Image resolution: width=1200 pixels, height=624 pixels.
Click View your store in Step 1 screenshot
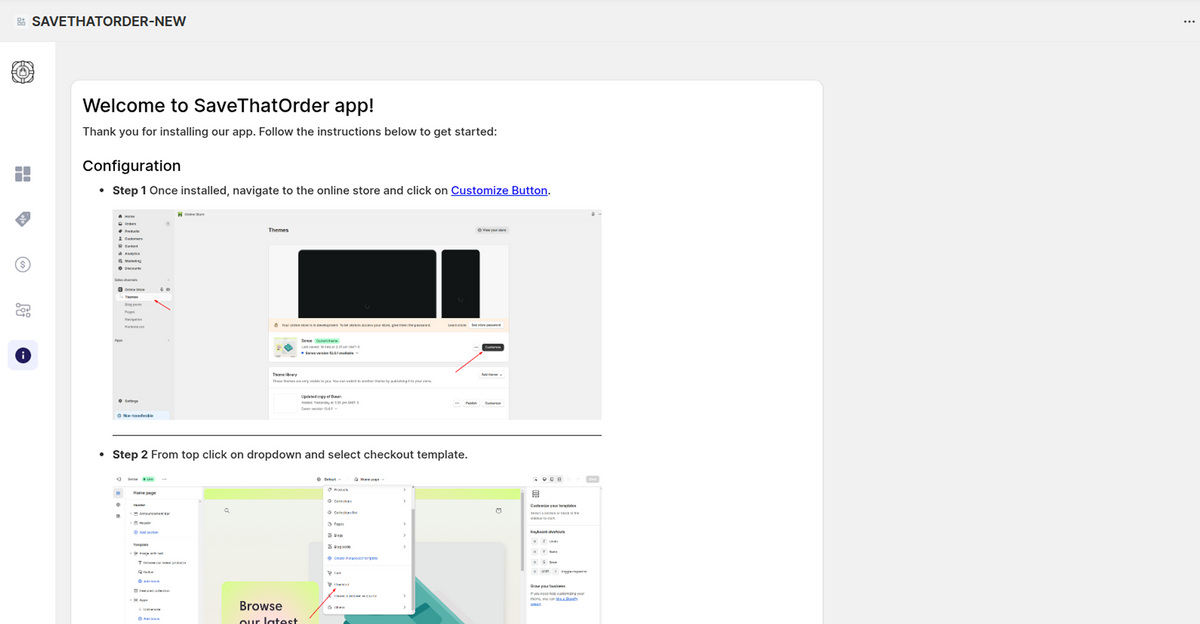click(492, 230)
